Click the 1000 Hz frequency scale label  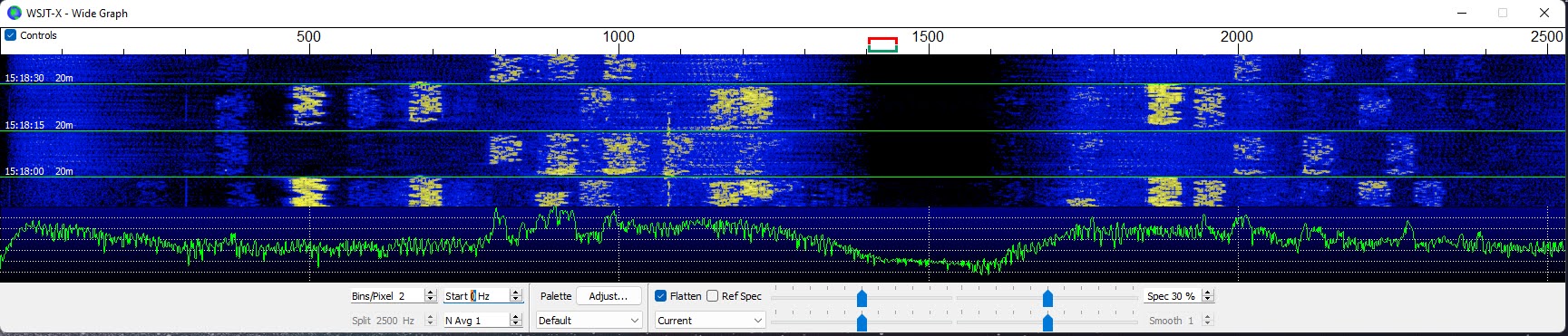pyautogui.click(x=618, y=36)
